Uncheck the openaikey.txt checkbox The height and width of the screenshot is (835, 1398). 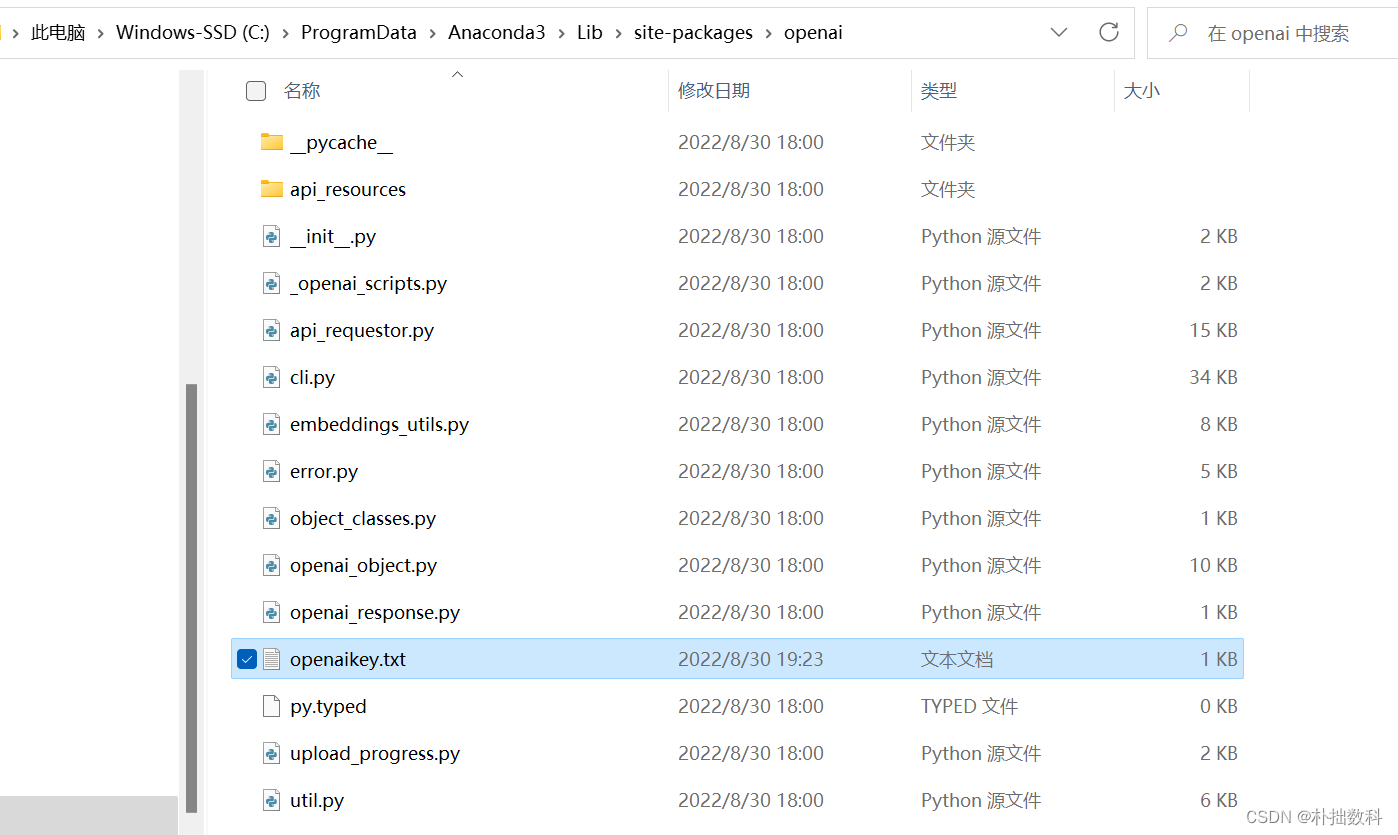[x=247, y=659]
